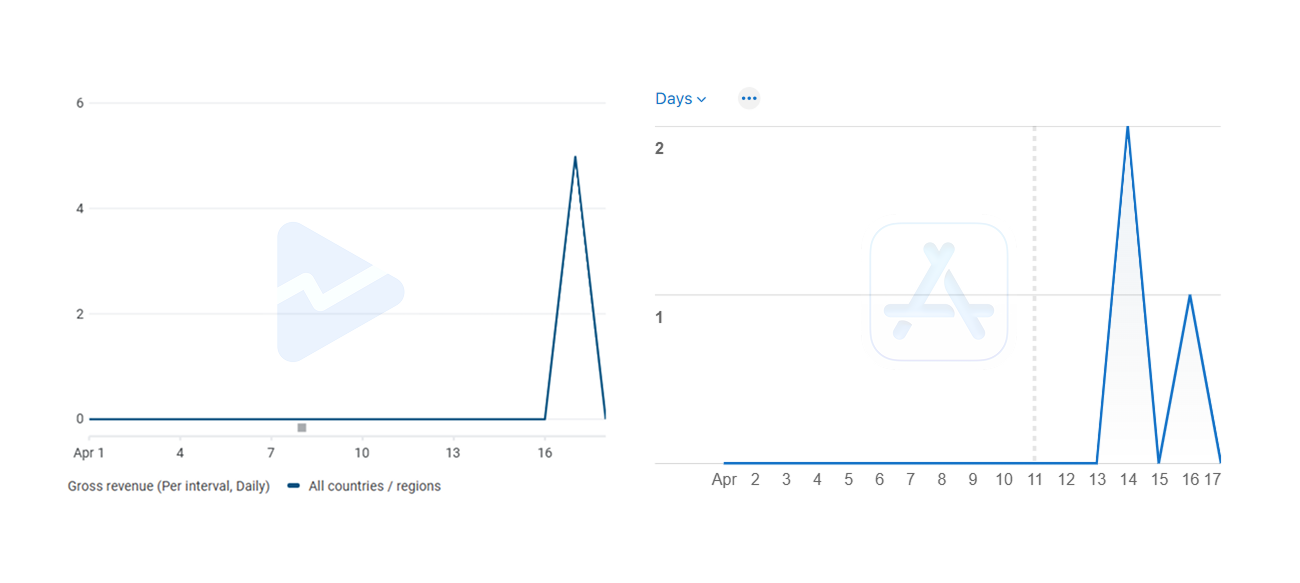The image size is (1300, 583).
Task: Click the Play Console play-arrow watermark logo
Action: 340,290
